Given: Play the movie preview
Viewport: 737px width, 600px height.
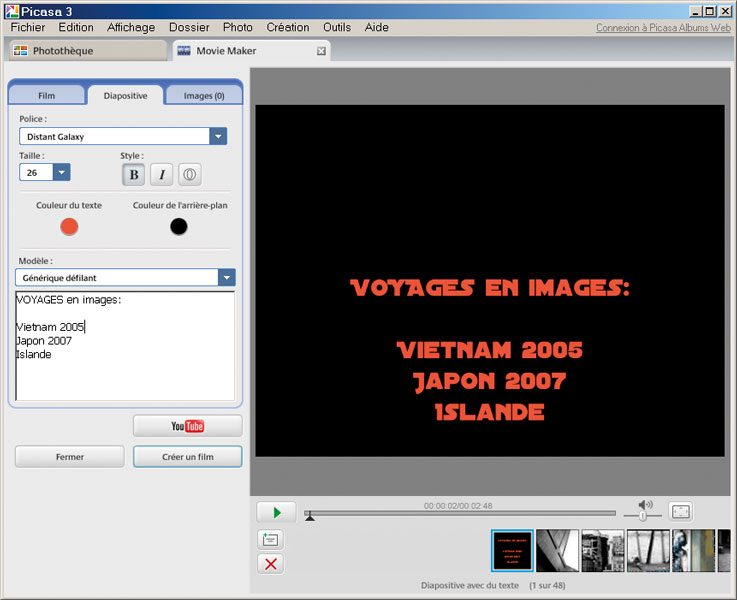Looking at the screenshot, I should click(x=276, y=512).
